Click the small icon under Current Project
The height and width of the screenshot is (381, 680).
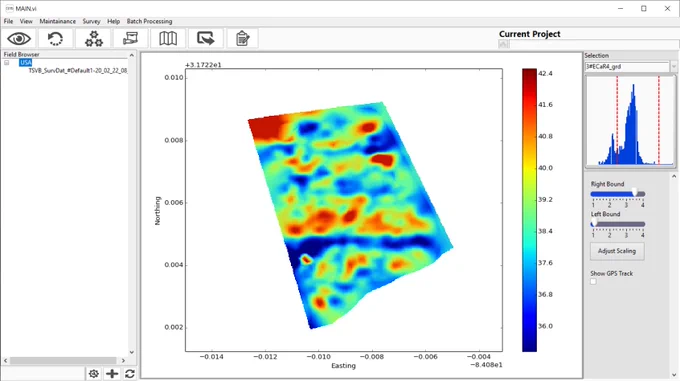click(503, 44)
